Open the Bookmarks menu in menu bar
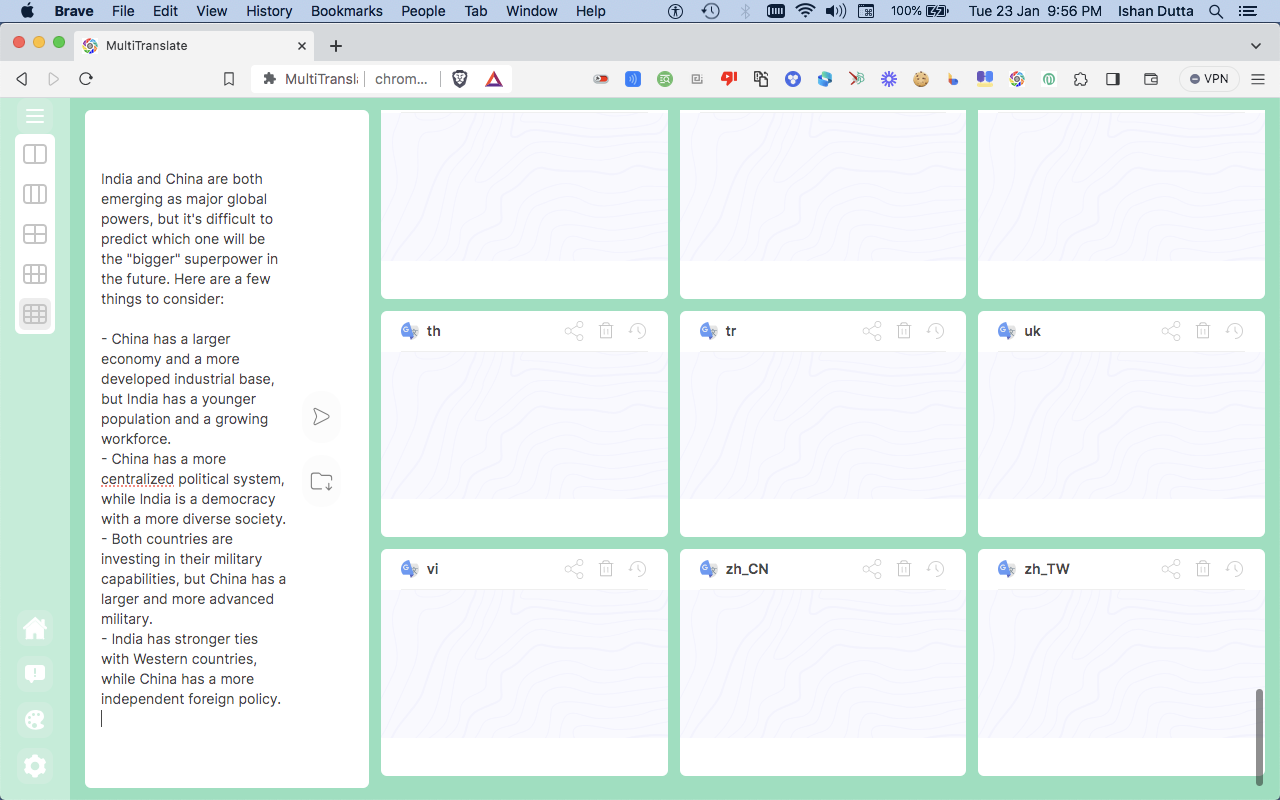The height and width of the screenshot is (800, 1280). click(x=346, y=11)
